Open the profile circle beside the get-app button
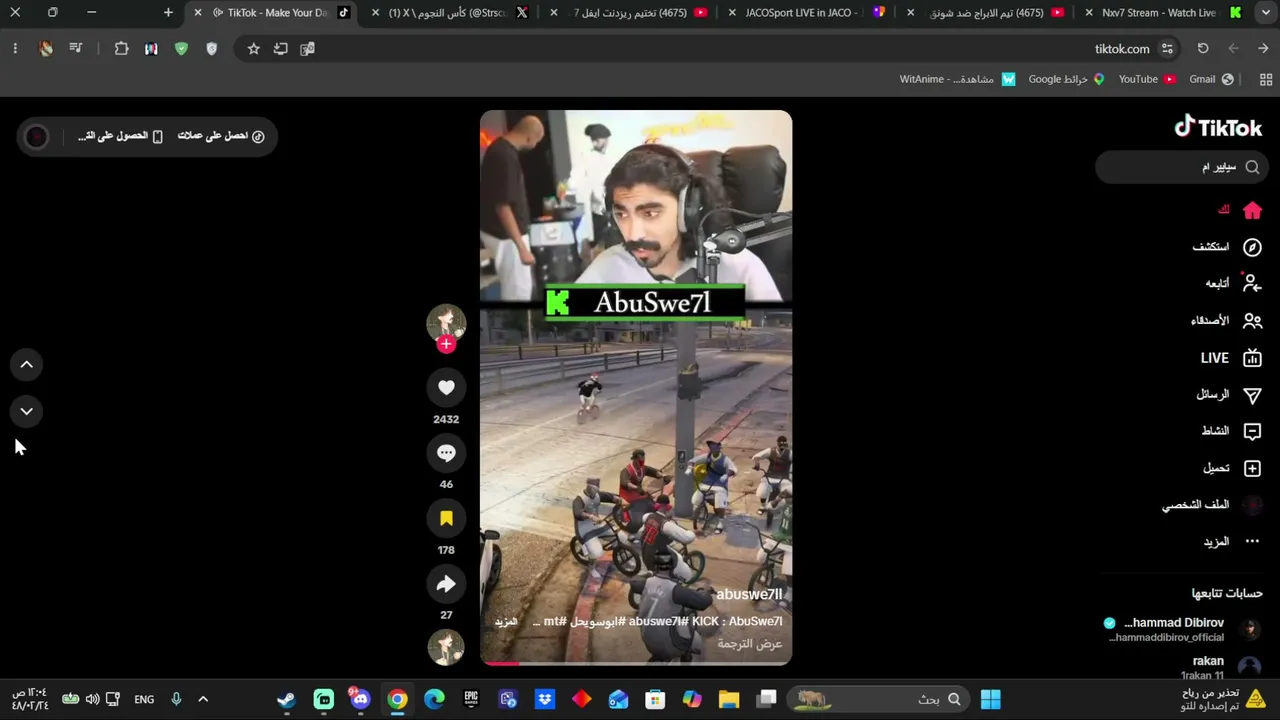 36,137
